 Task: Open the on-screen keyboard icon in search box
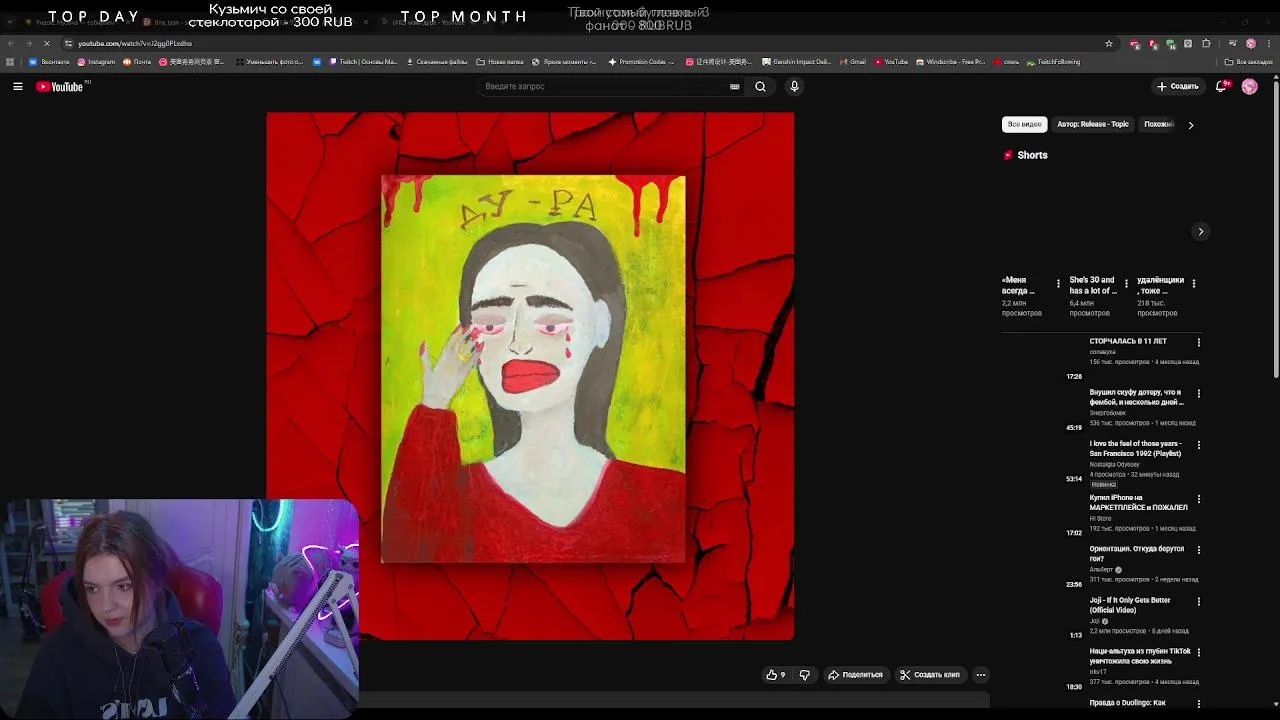point(735,87)
